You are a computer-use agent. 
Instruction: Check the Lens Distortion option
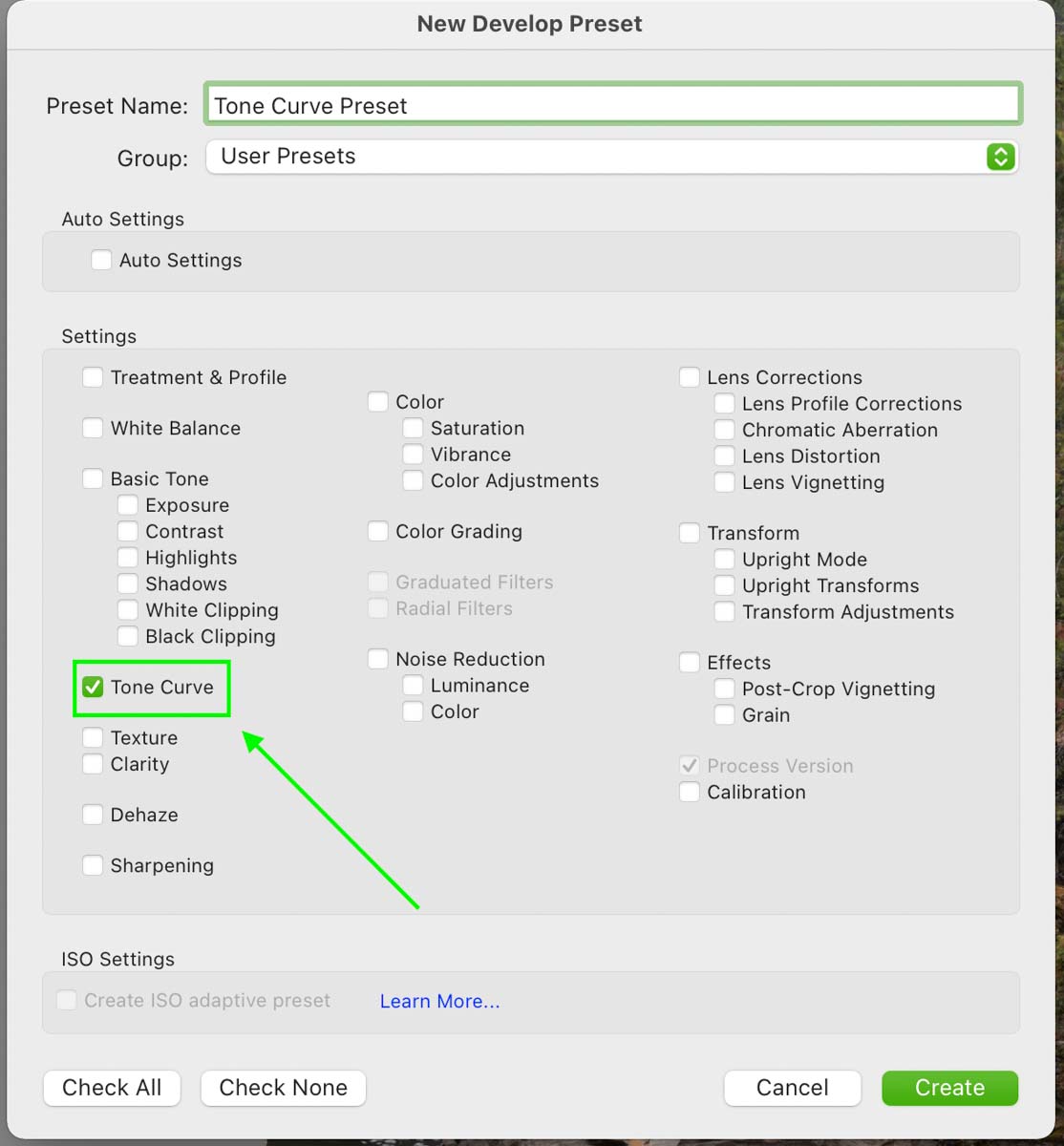click(x=725, y=456)
